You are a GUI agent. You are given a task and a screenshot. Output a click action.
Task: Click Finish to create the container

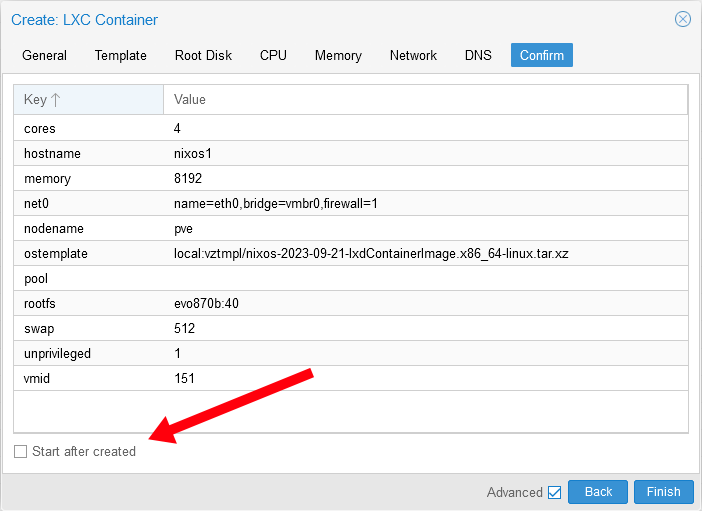click(663, 492)
